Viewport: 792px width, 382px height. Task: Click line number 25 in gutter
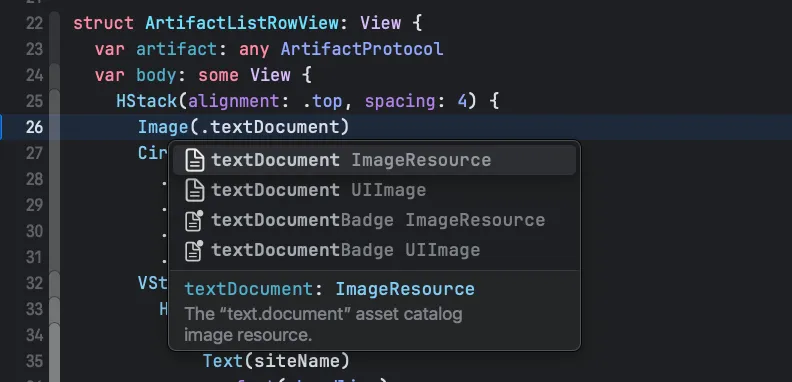click(34, 101)
